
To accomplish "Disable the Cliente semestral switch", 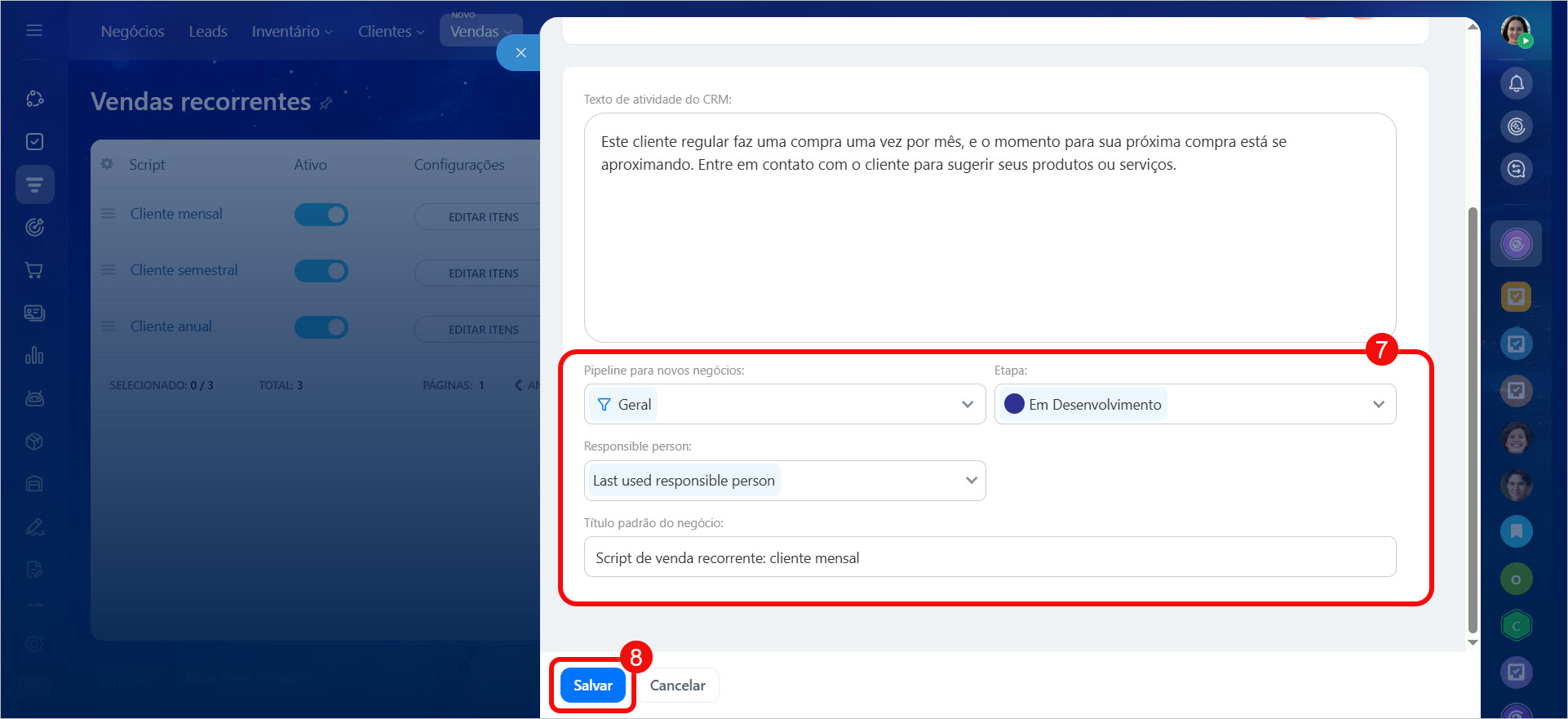I will tap(321, 271).
